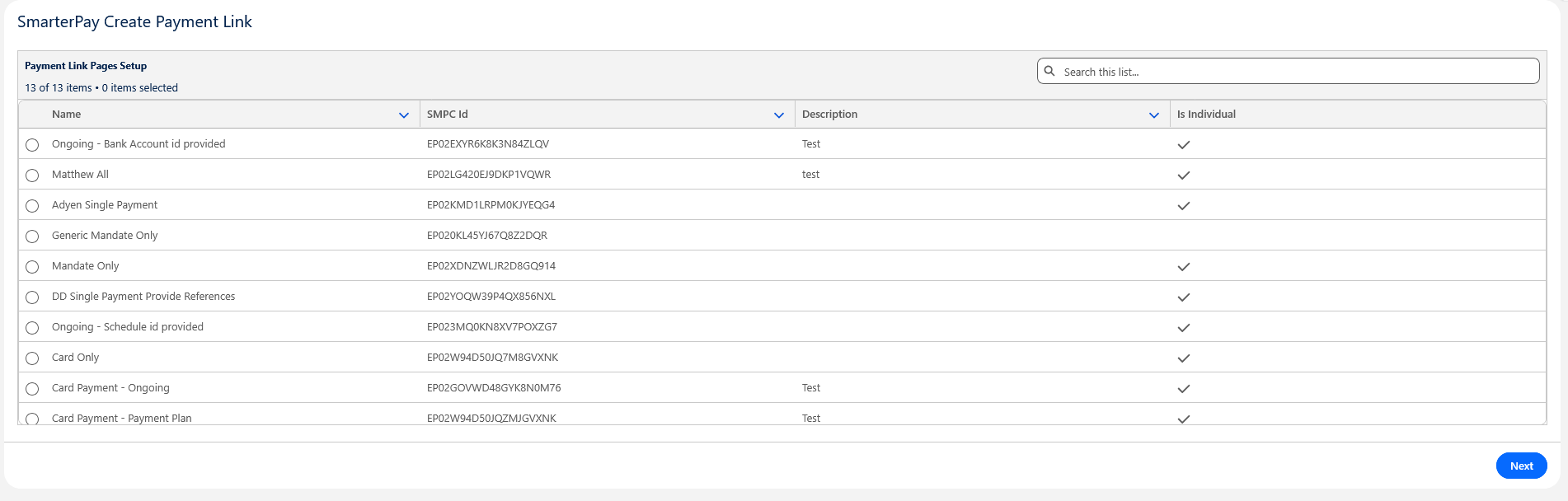Expand the Description column dropdown chevron
1568x501 pixels.
[1154, 115]
